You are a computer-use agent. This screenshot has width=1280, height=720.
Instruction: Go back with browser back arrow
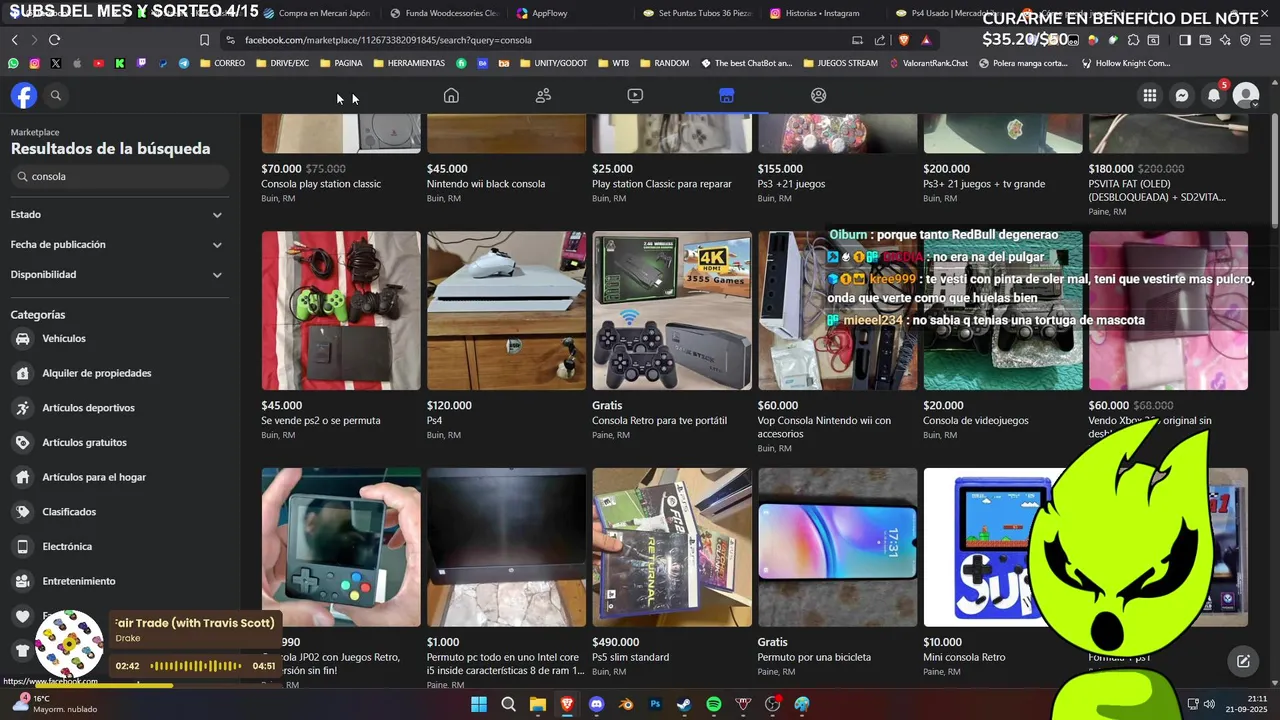click(14, 40)
